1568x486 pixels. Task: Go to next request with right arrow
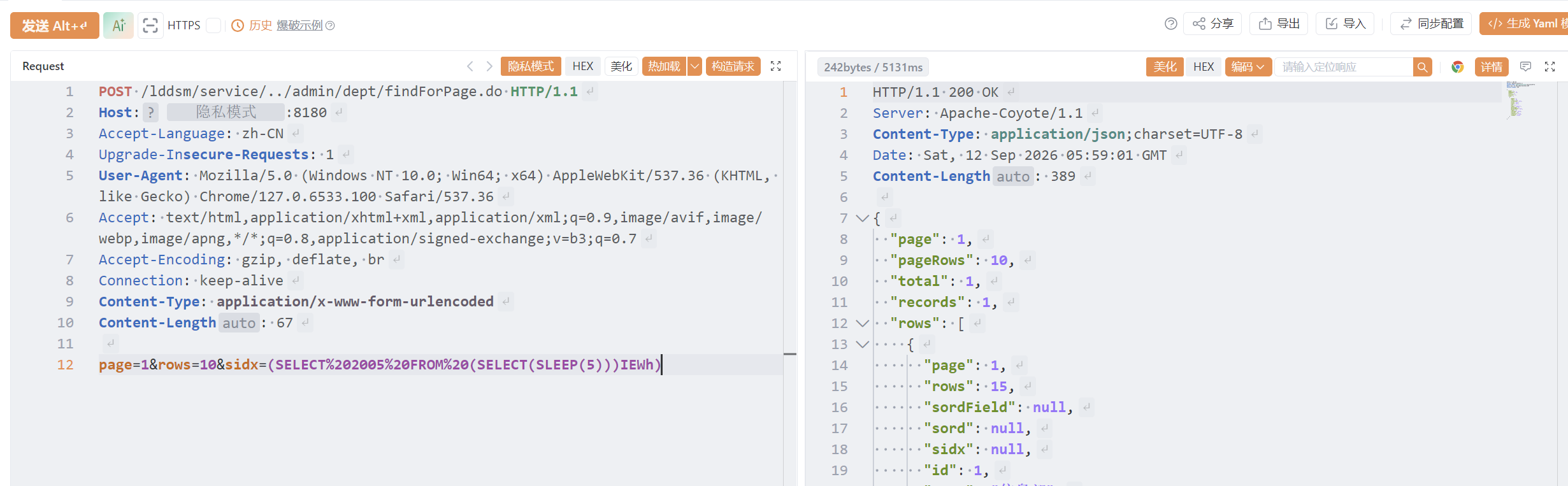point(489,66)
